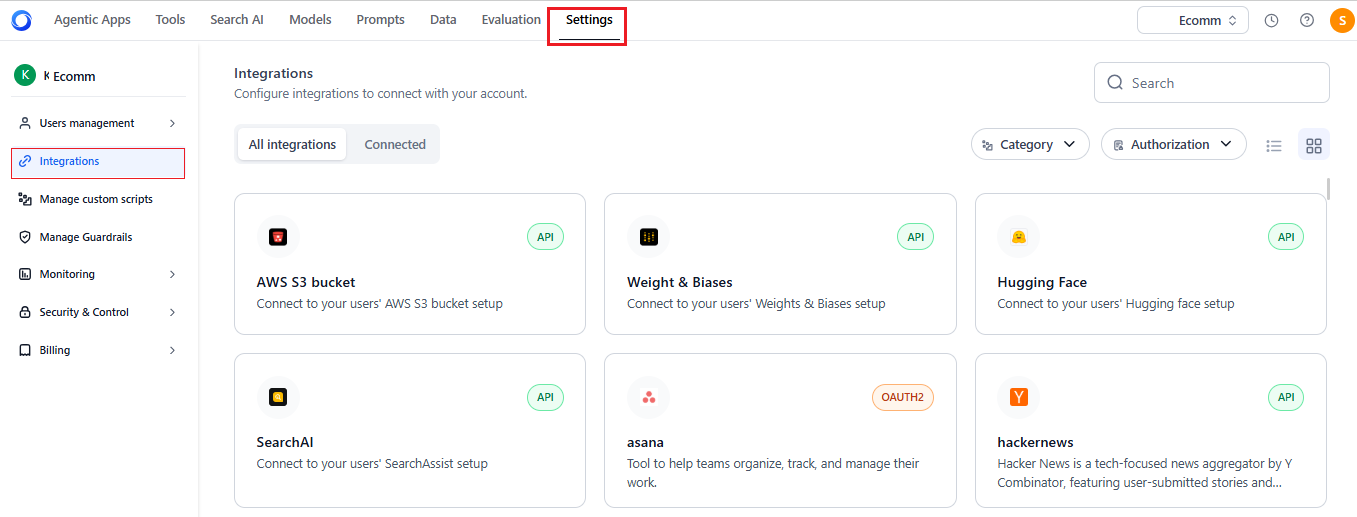This screenshot has width=1357, height=517.
Task: Open the Category filter dropdown
Action: pos(1030,145)
